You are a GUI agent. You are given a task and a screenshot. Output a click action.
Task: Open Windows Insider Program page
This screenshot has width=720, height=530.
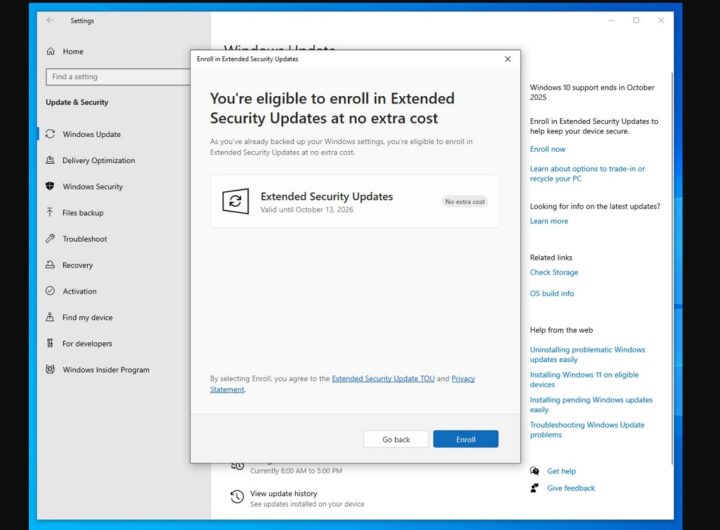click(105, 370)
